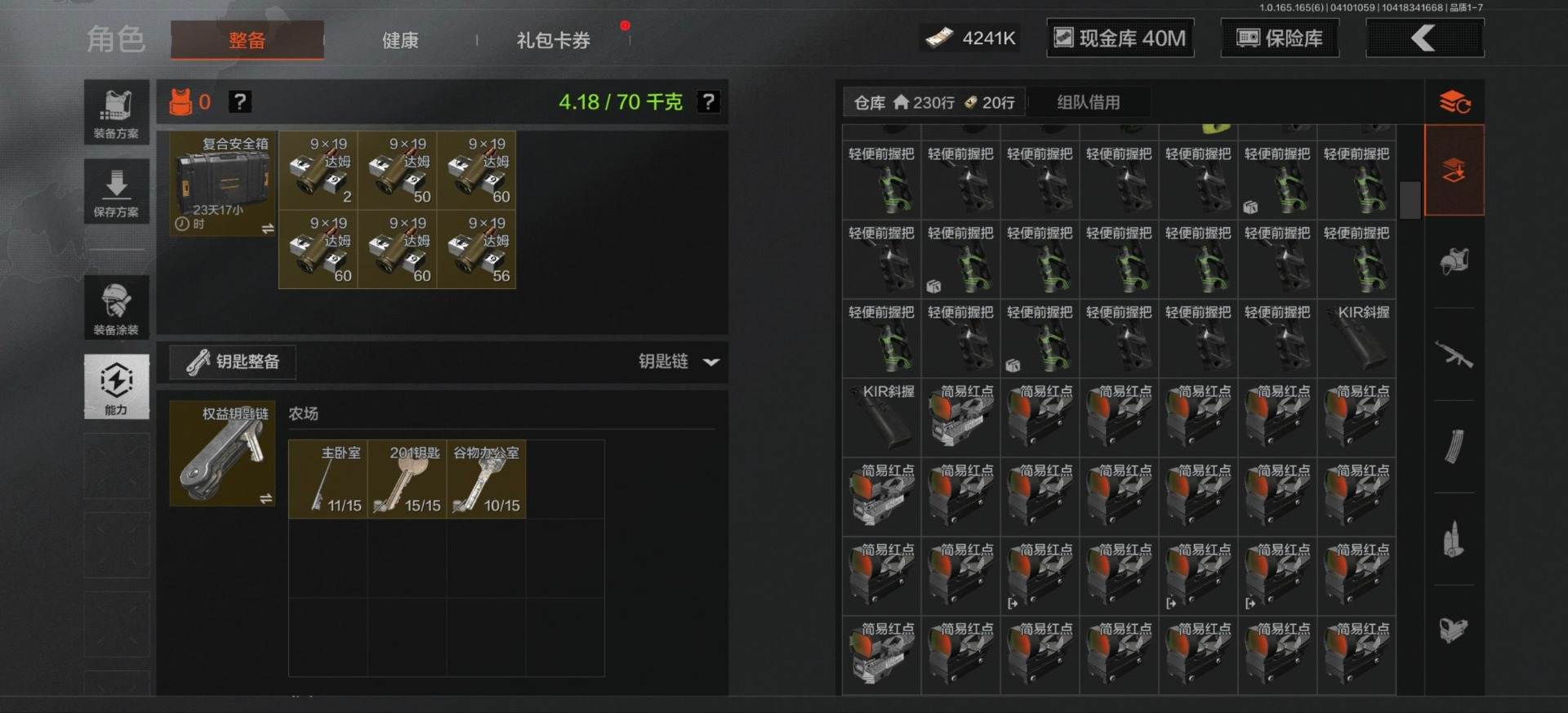
Task: Filter warehouse by ammunition category
Action: tap(1454, 540)
